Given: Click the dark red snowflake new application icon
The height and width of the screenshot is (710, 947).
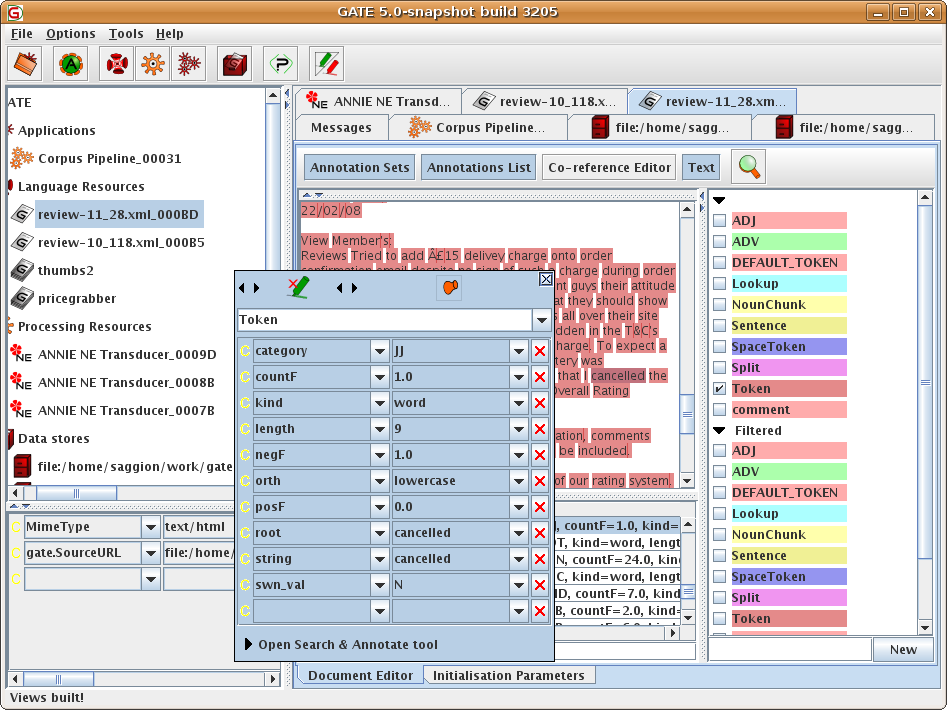Looking at the screenshot, I should (188, 63).
